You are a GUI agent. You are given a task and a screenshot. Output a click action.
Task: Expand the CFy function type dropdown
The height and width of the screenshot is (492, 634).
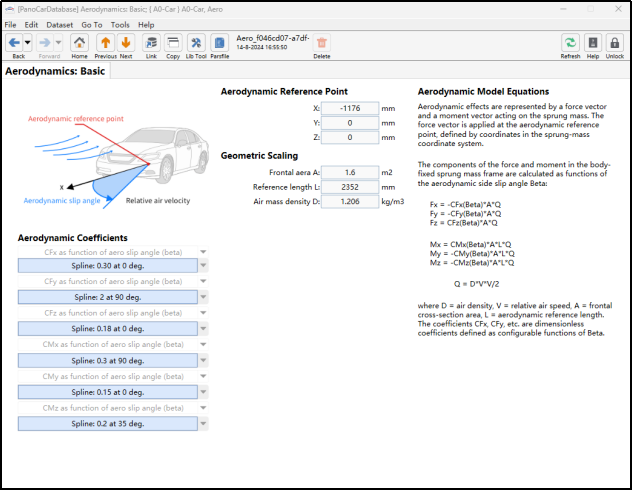(x=203, y=281)
